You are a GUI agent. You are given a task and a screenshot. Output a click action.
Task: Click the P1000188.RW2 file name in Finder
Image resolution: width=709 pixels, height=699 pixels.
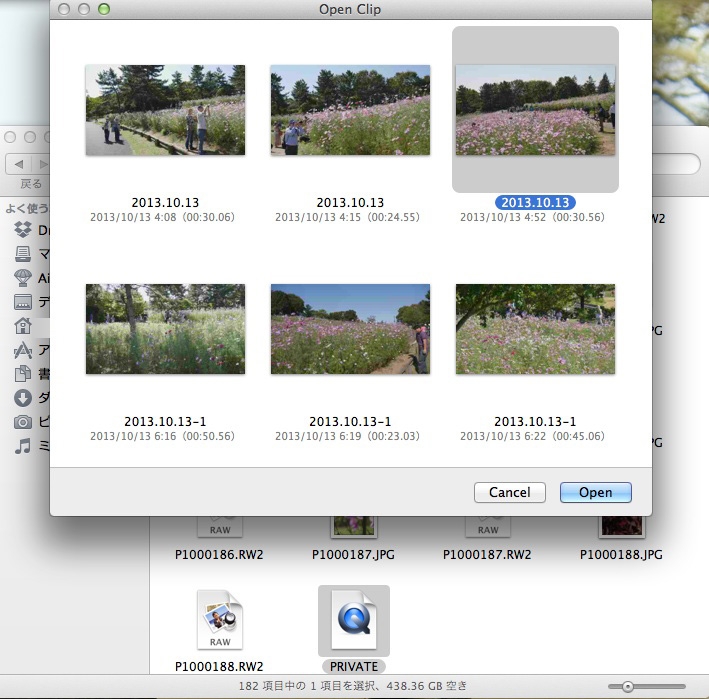click(x=219, y=666)
